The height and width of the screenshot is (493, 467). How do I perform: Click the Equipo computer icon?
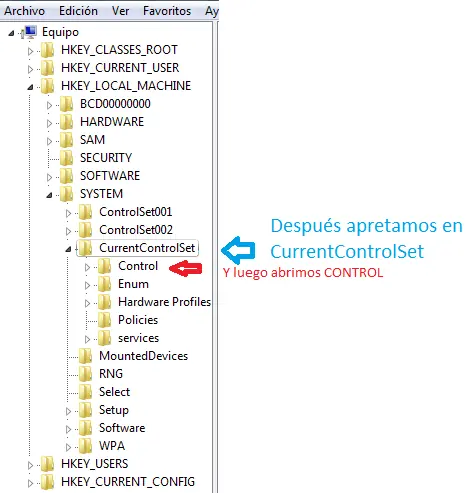click(29, 32)
